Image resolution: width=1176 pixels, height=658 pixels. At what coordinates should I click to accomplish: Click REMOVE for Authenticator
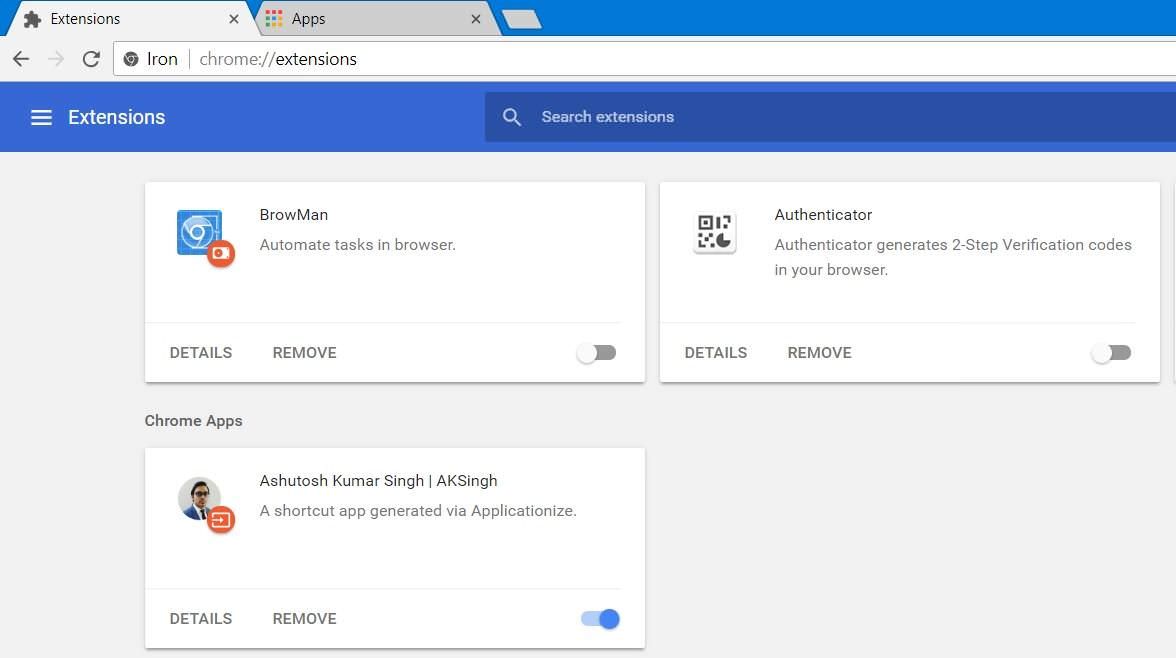coord(820,353)
